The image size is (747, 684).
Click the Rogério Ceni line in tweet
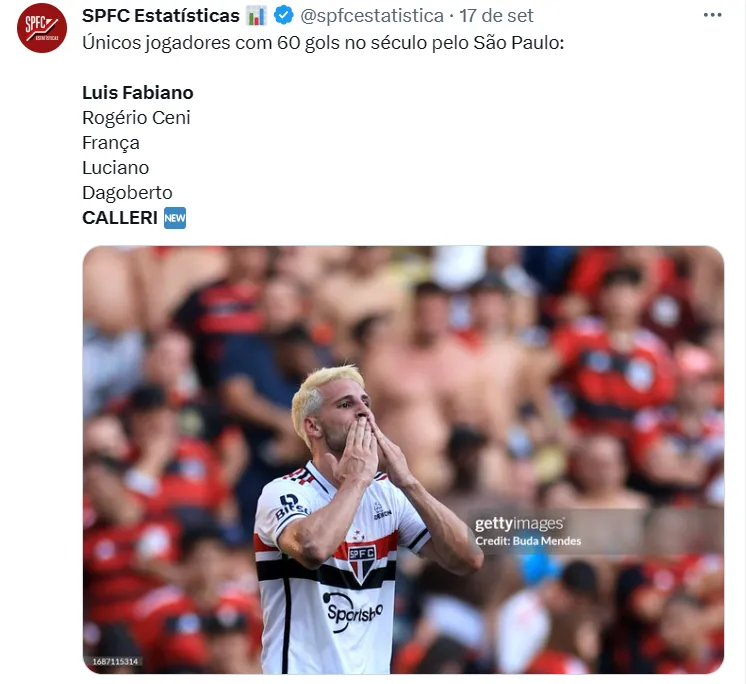pos(136,118)
